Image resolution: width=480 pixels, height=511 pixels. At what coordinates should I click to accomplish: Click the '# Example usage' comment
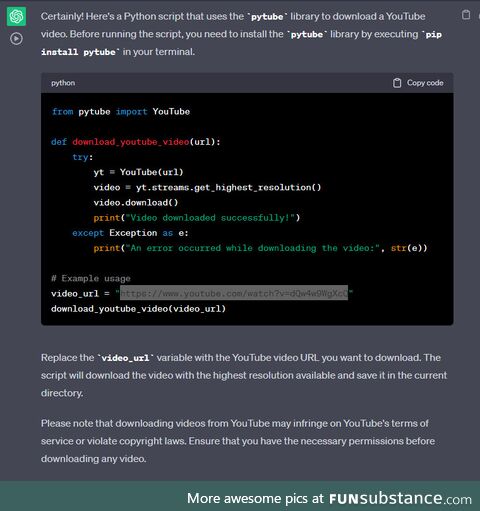(91, 278)
